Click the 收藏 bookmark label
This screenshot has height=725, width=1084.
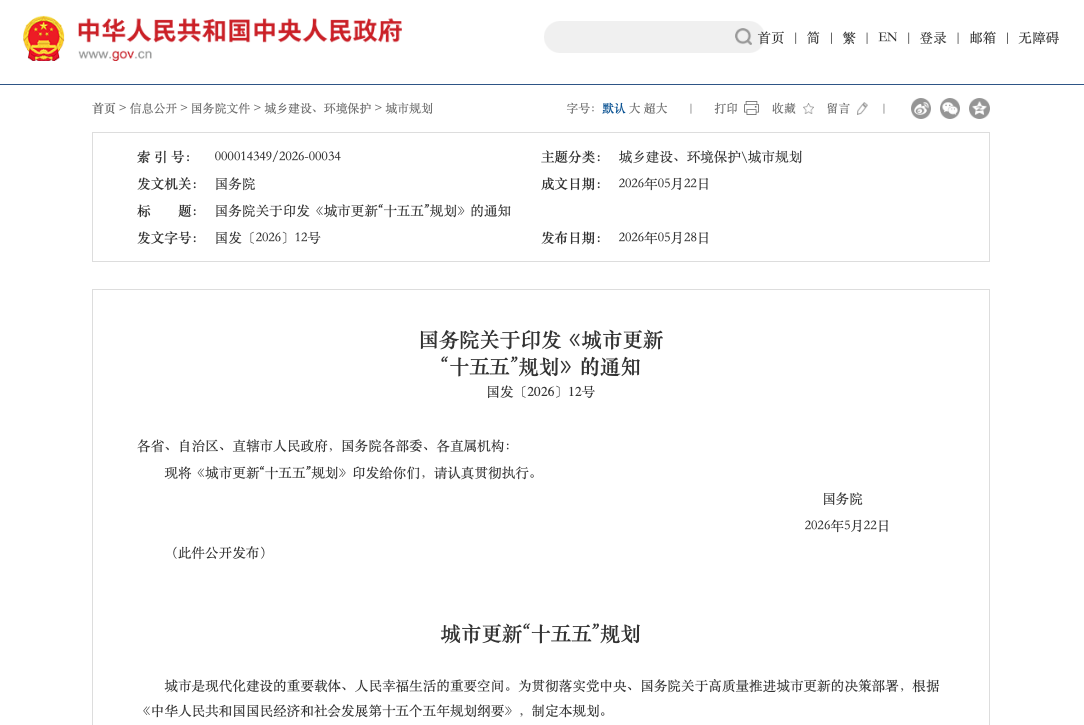point(784,109)
